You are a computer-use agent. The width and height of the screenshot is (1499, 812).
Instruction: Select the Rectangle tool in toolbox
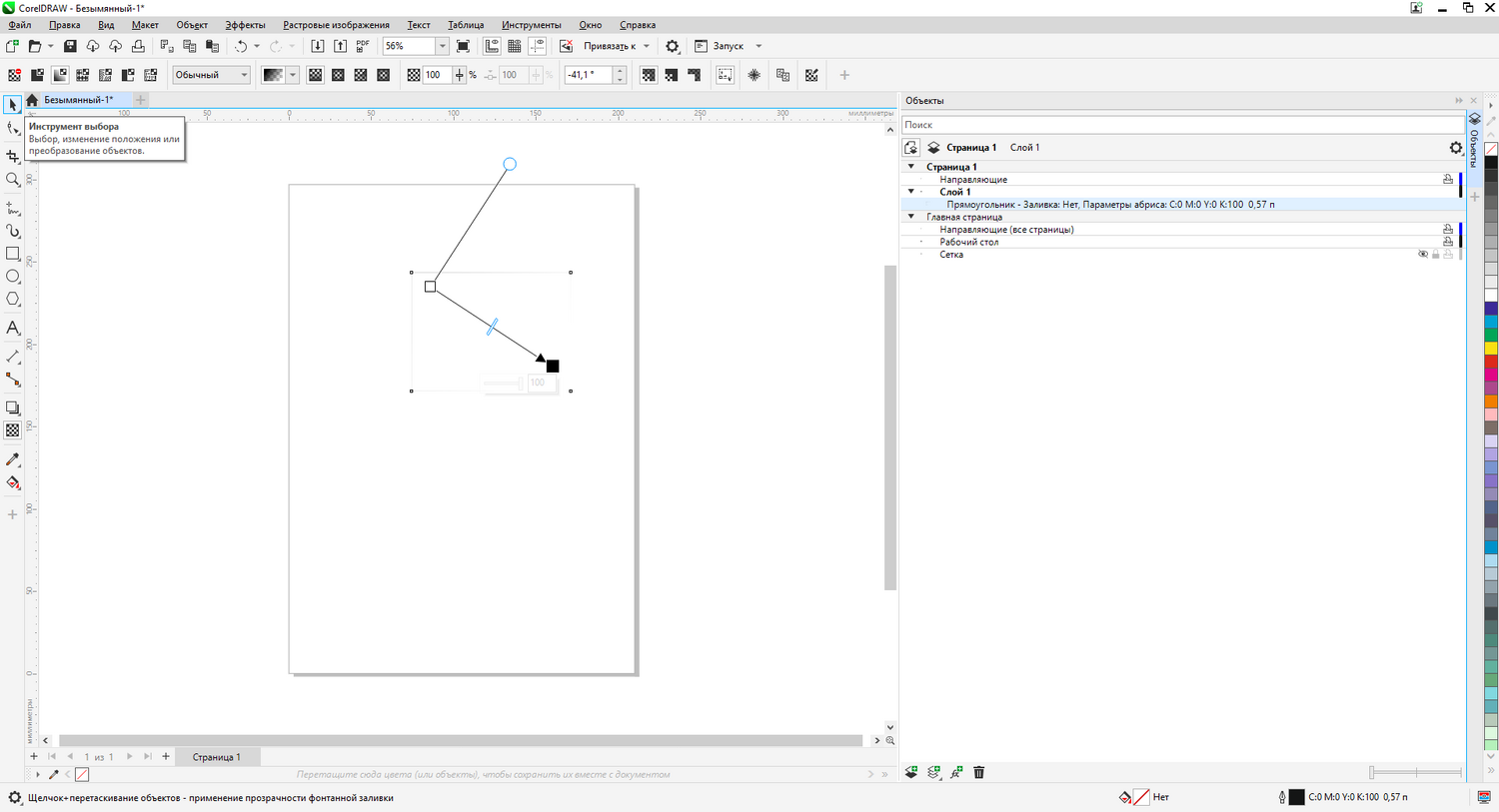point(13,254)
